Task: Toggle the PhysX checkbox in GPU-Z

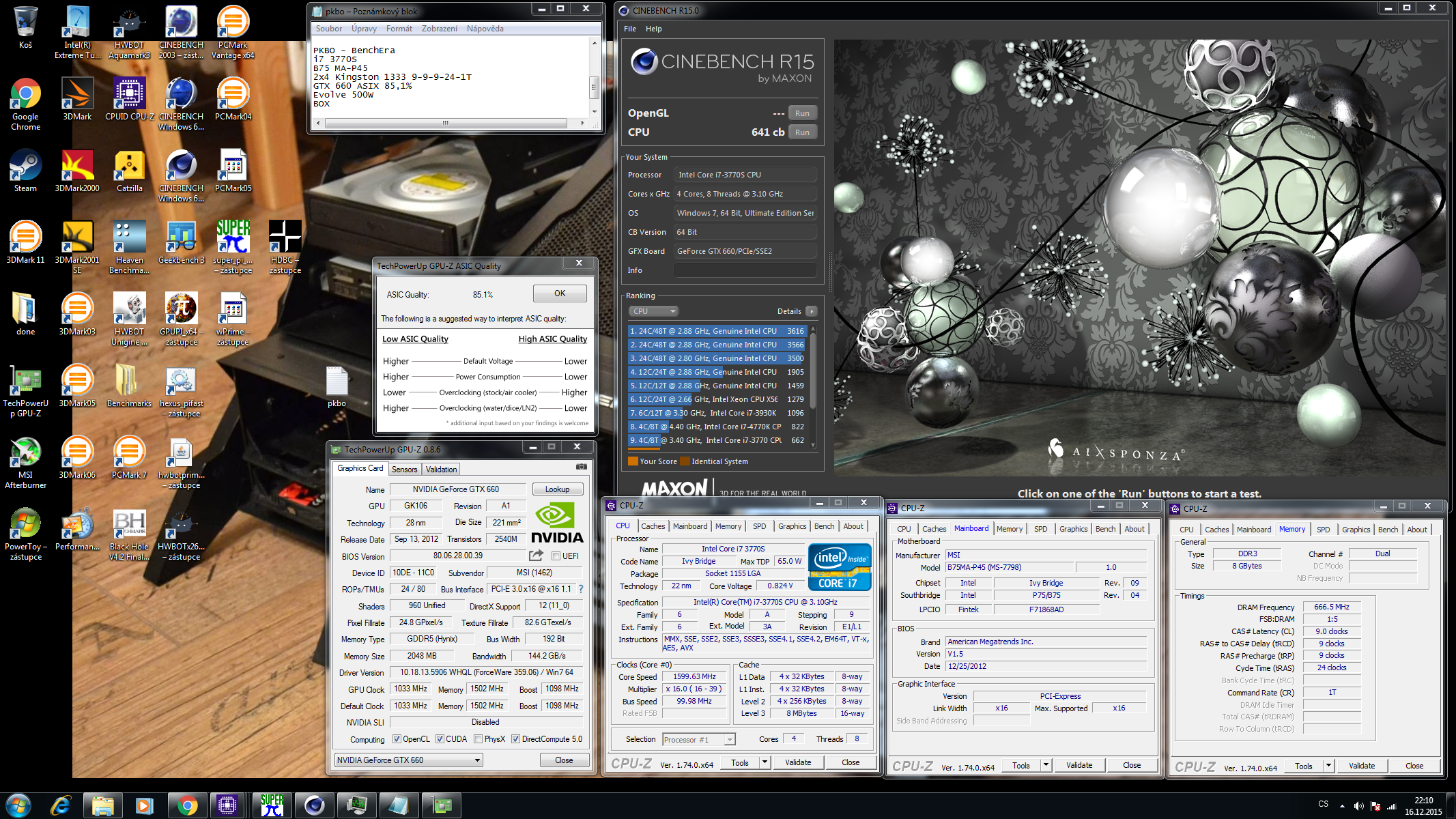Action: [x=478, y=739]
